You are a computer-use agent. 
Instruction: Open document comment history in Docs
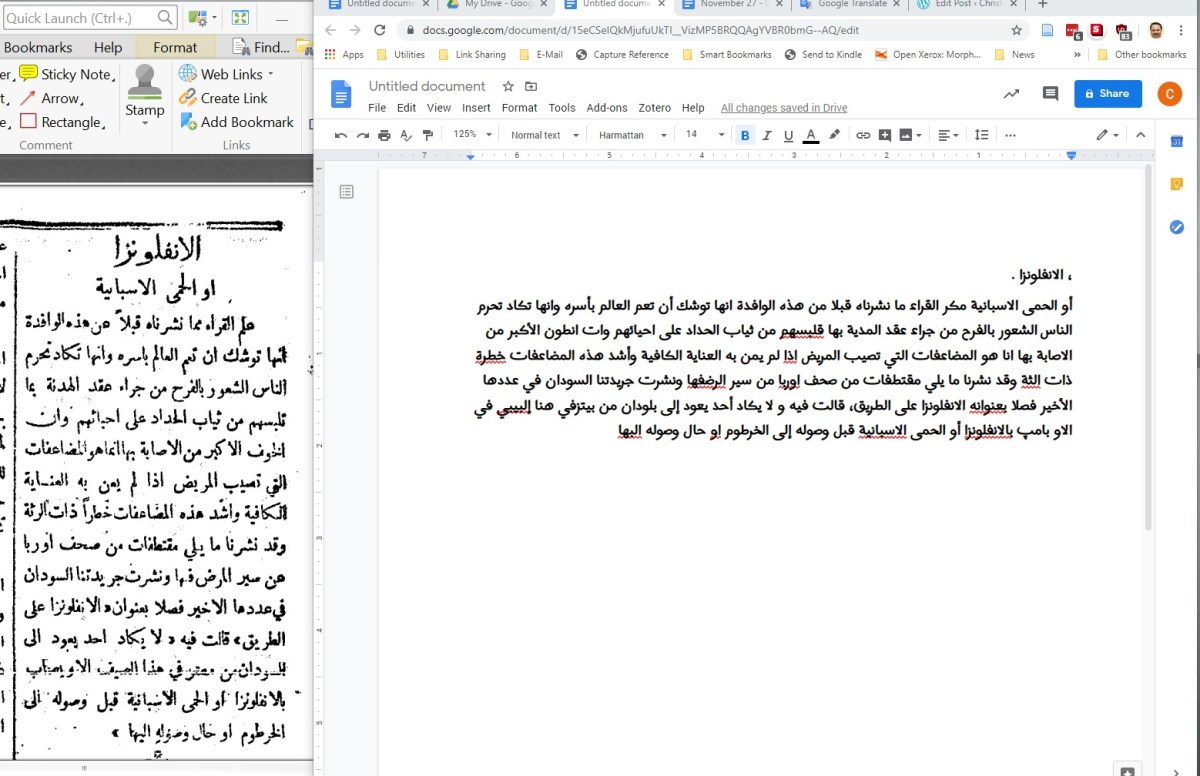1048,92
